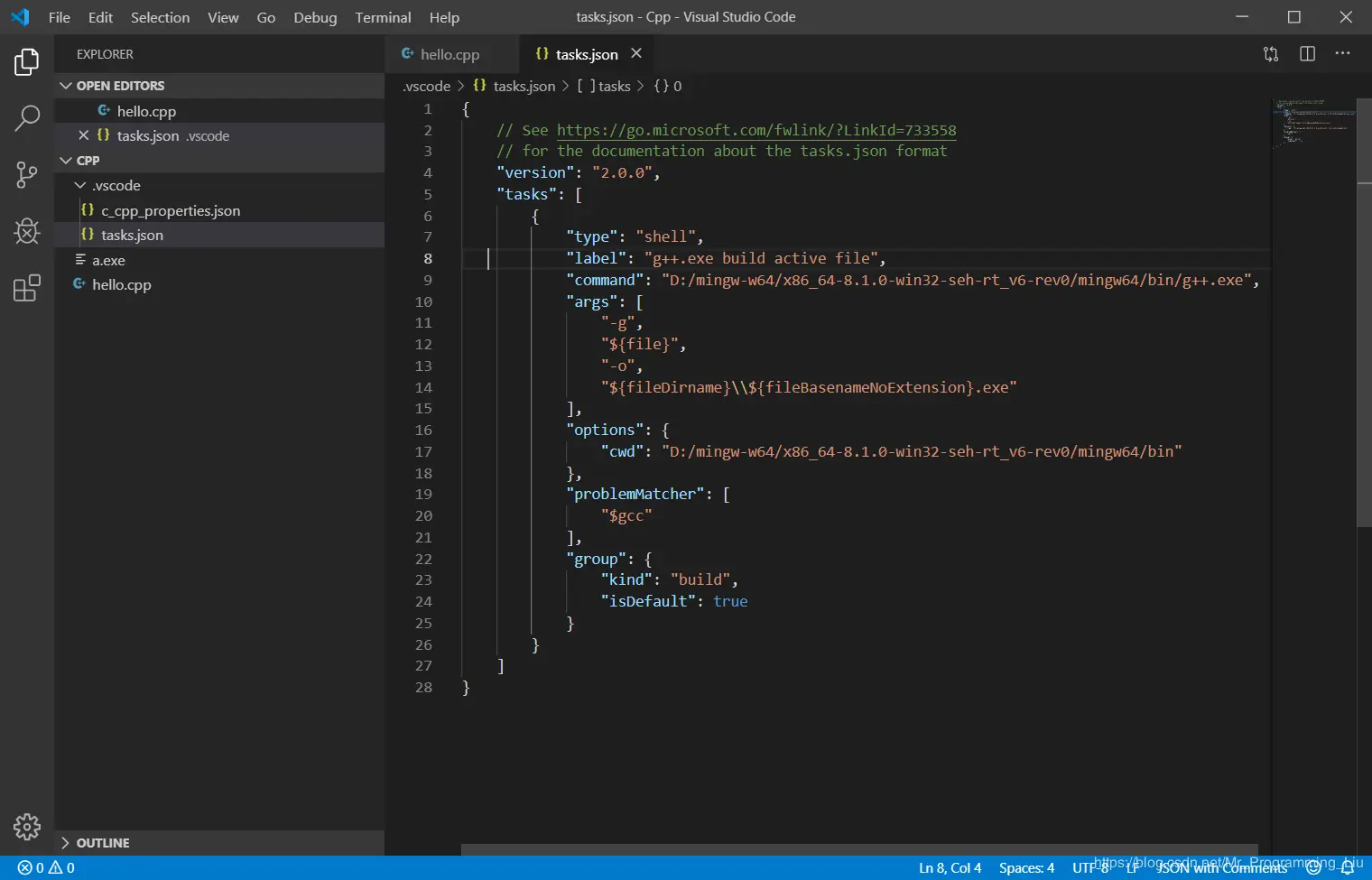Split the editor to the right
Image resolution: width=1372 pixels, height=880 pixels.
1307,54
